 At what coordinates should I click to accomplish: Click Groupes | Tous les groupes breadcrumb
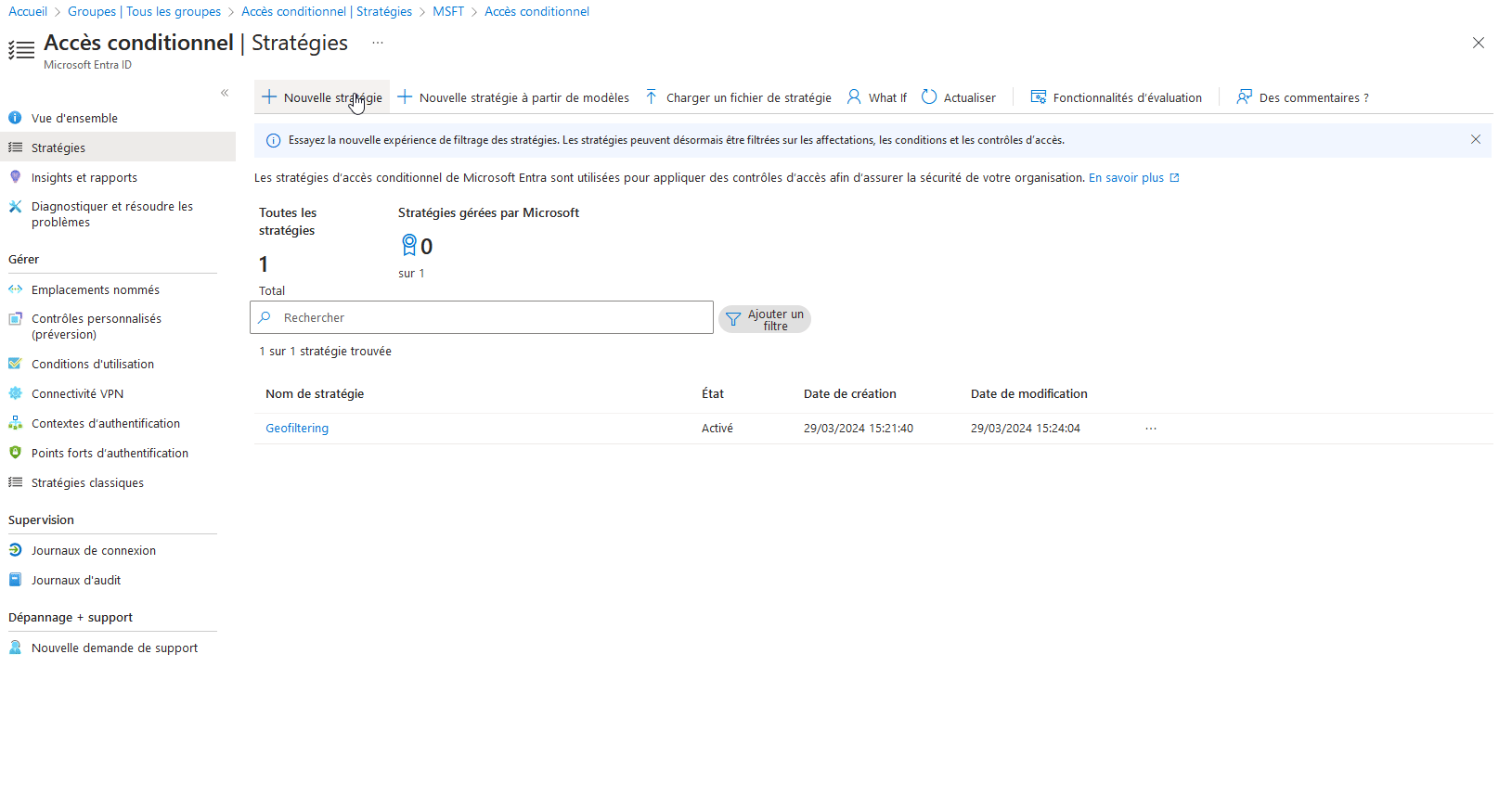(144, 11)
